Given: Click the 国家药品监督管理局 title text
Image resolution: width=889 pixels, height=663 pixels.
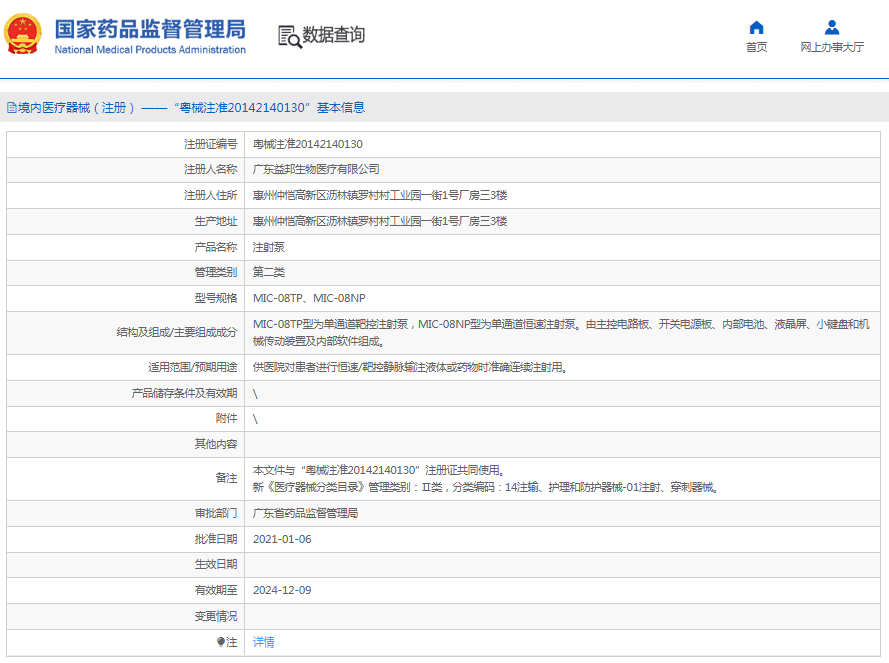Looking at the screenshot, I should [x=149, y=28].
